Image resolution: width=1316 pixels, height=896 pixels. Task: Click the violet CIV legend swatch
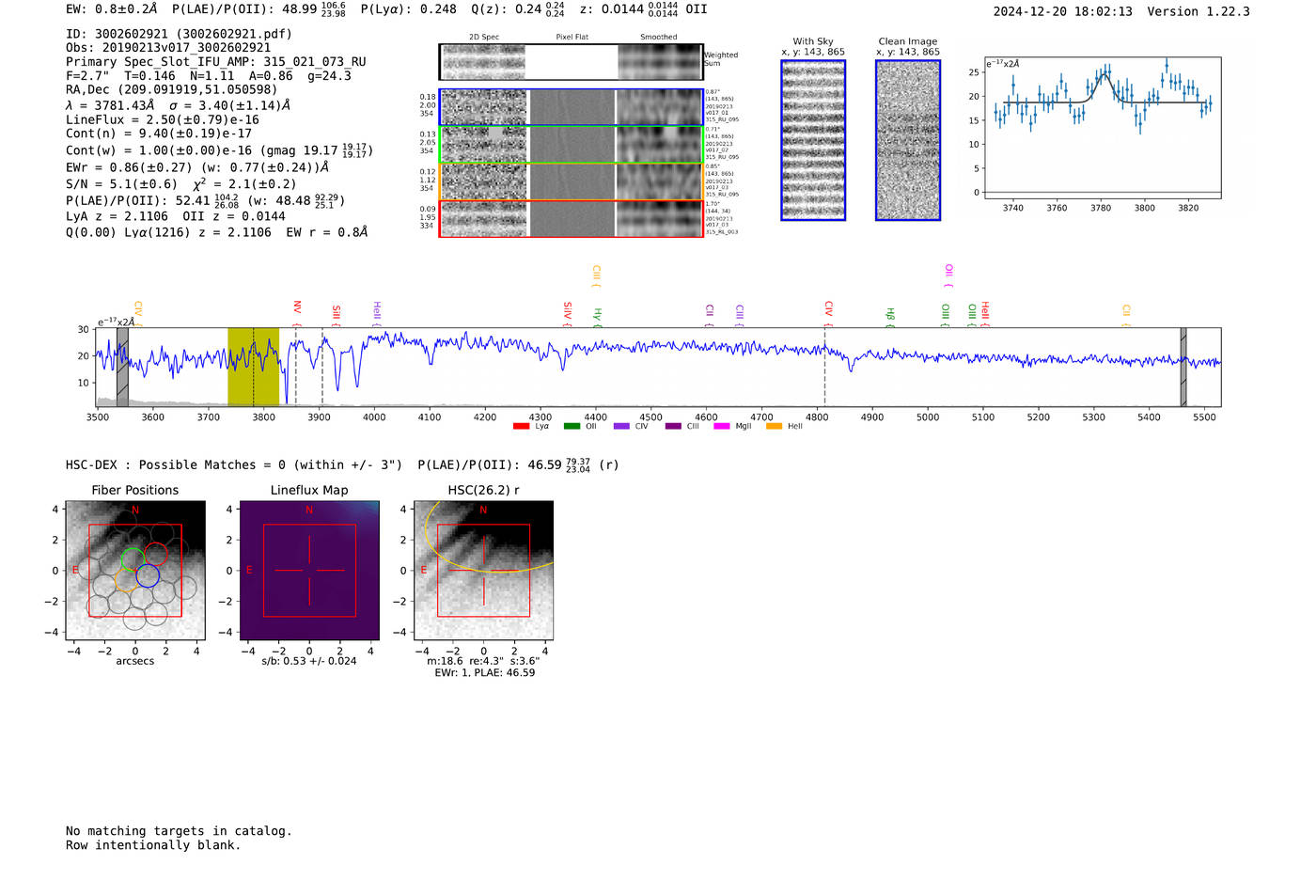click(x=621, y=427)
